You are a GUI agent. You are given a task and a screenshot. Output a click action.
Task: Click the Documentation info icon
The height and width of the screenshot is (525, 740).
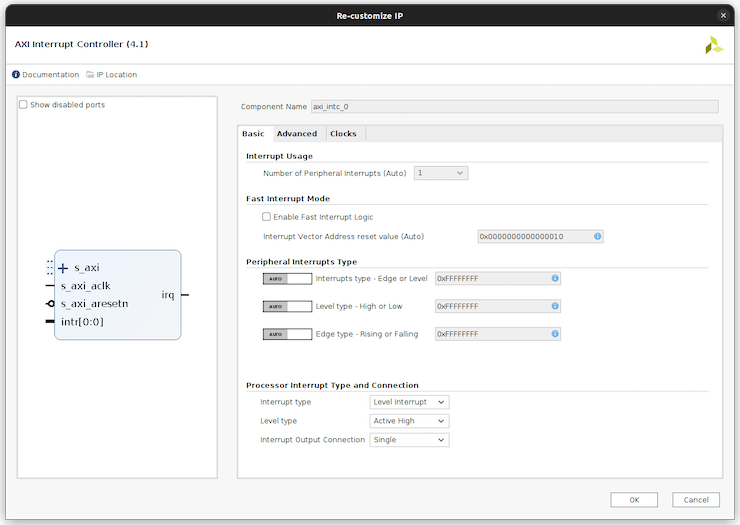pos(16,75)
